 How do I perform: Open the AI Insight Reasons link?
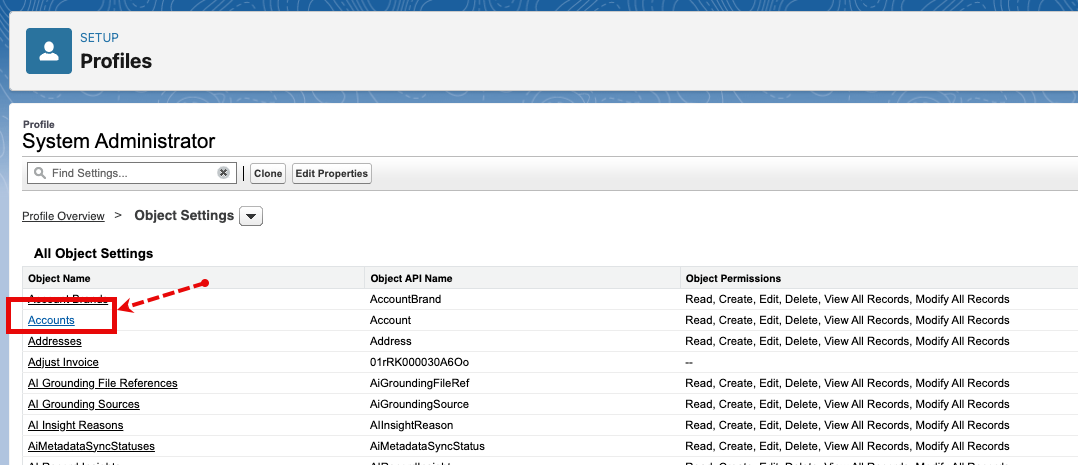[76, 425]
